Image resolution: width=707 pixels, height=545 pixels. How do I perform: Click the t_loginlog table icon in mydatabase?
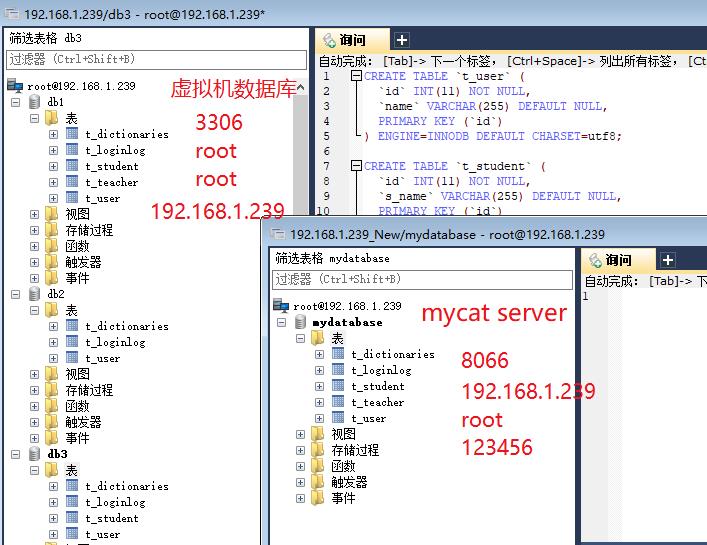338,370
